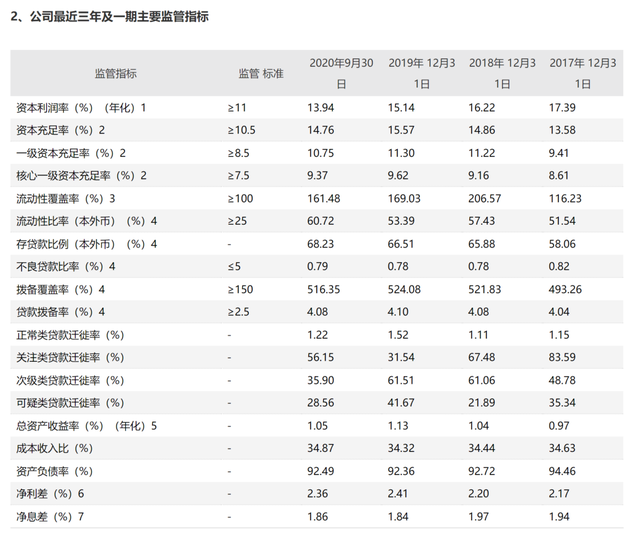Click the 41.67 cell

(401, 403)
